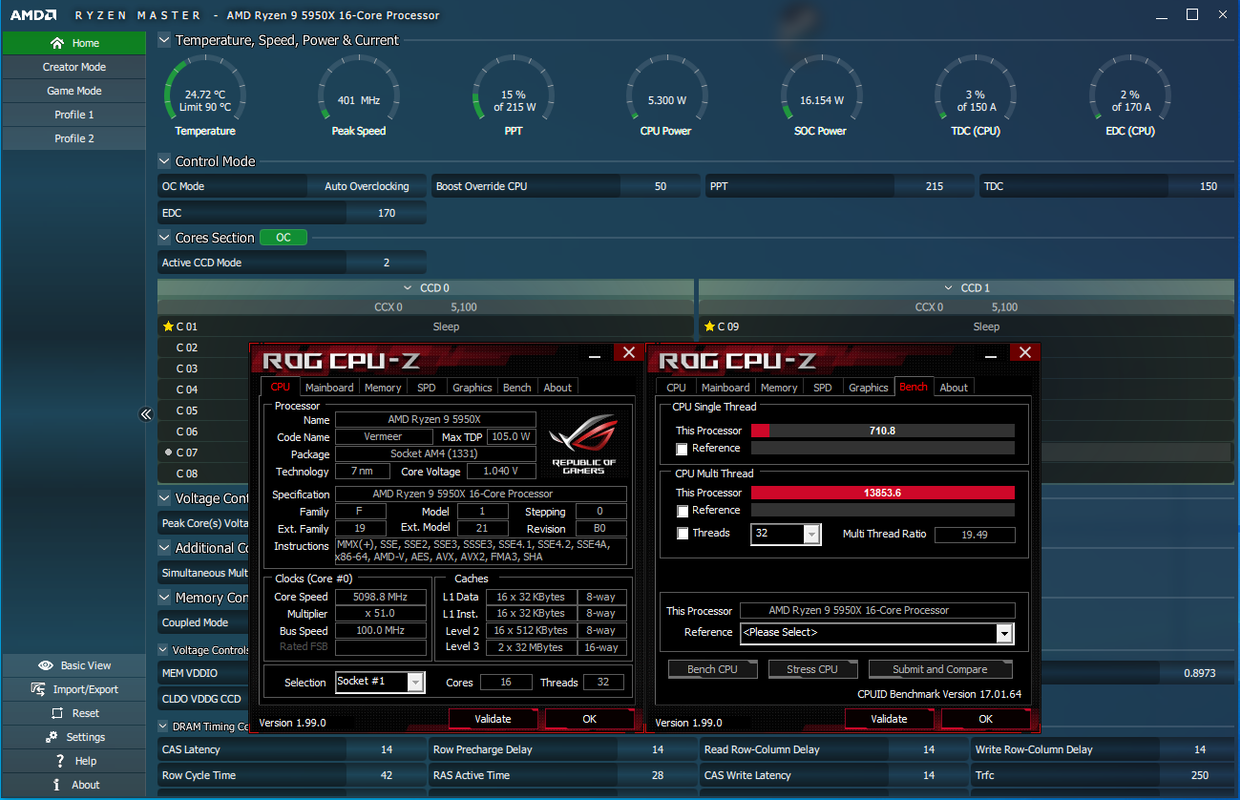This screenshot has height=800, width=1240.
Task: Click the Home icon in the sidebar
Action: (x=59, y=43)
